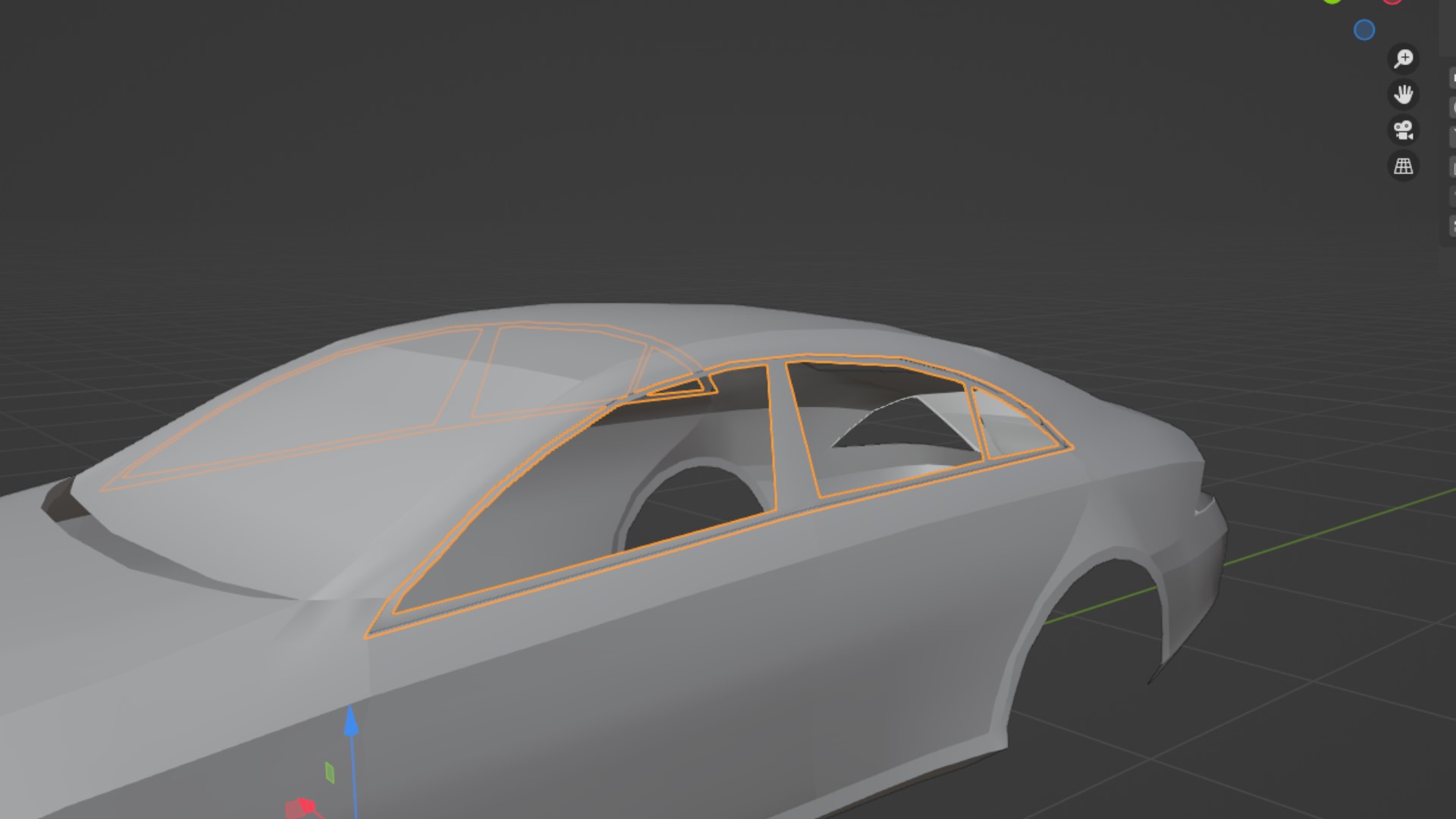
Task: Click the red X axis gizmo circle
Action: pos(1392,2)
